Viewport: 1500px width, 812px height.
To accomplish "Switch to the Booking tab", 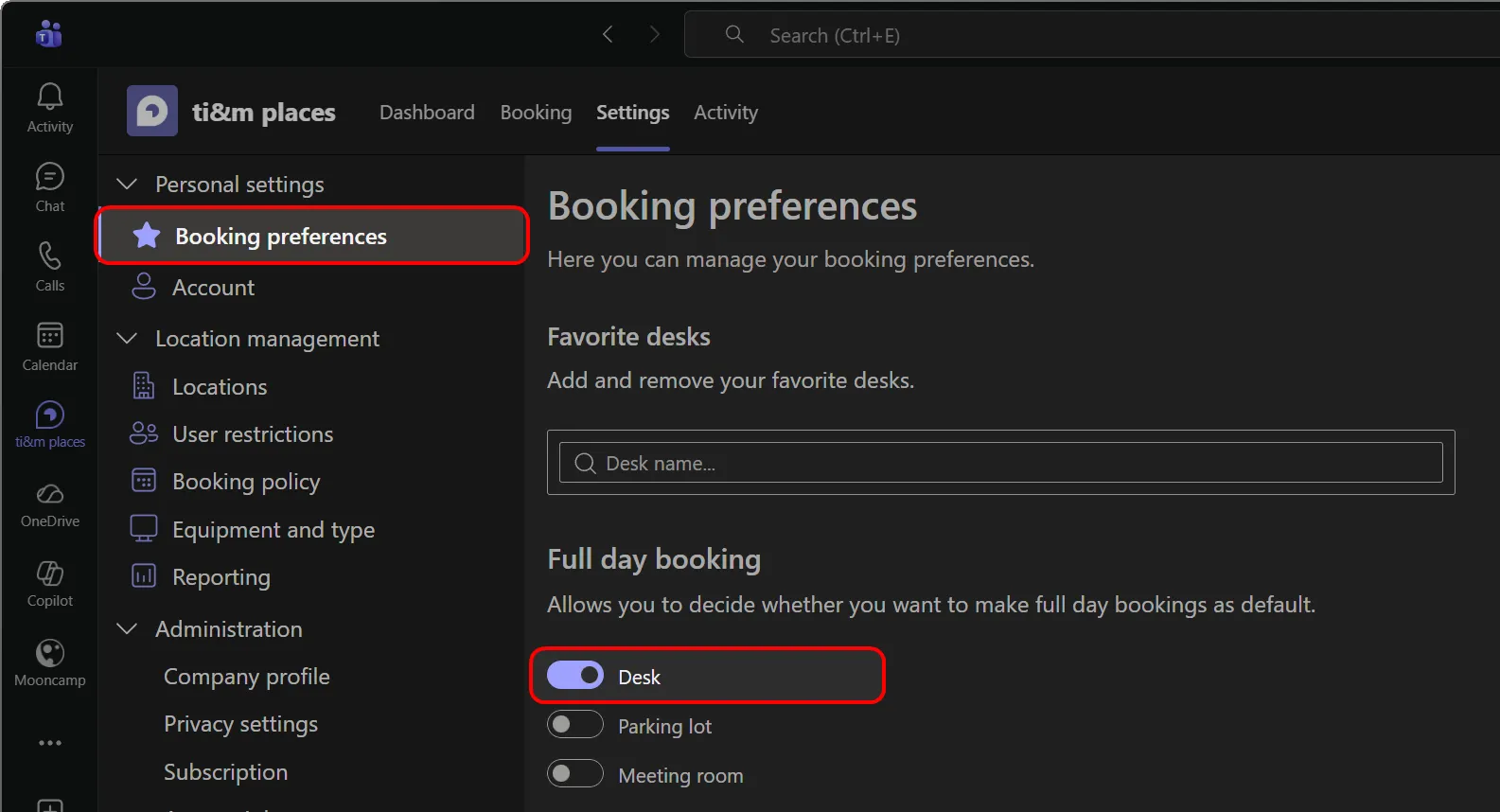I will tap(536, 112).
